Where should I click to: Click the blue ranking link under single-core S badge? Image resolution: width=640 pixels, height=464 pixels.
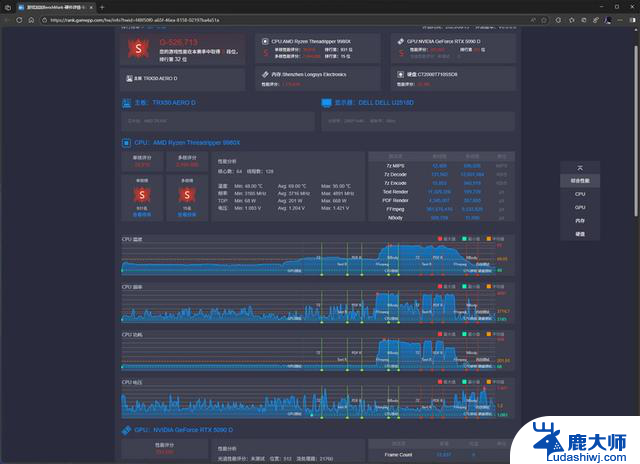[x=142, y=215]
